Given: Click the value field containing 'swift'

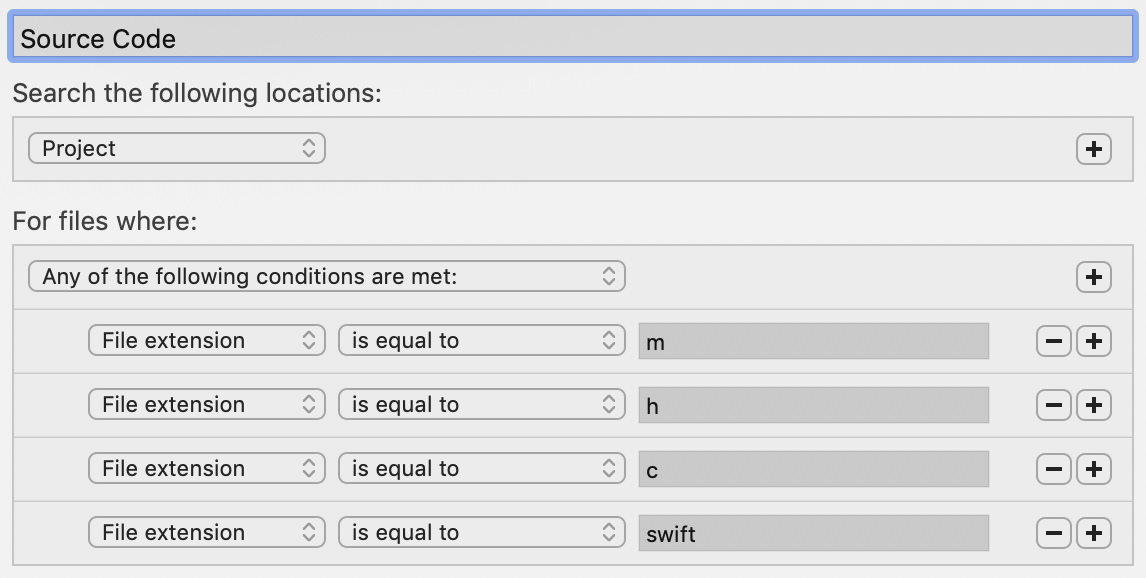Looking at the screenshot, I should pos(815,532).
